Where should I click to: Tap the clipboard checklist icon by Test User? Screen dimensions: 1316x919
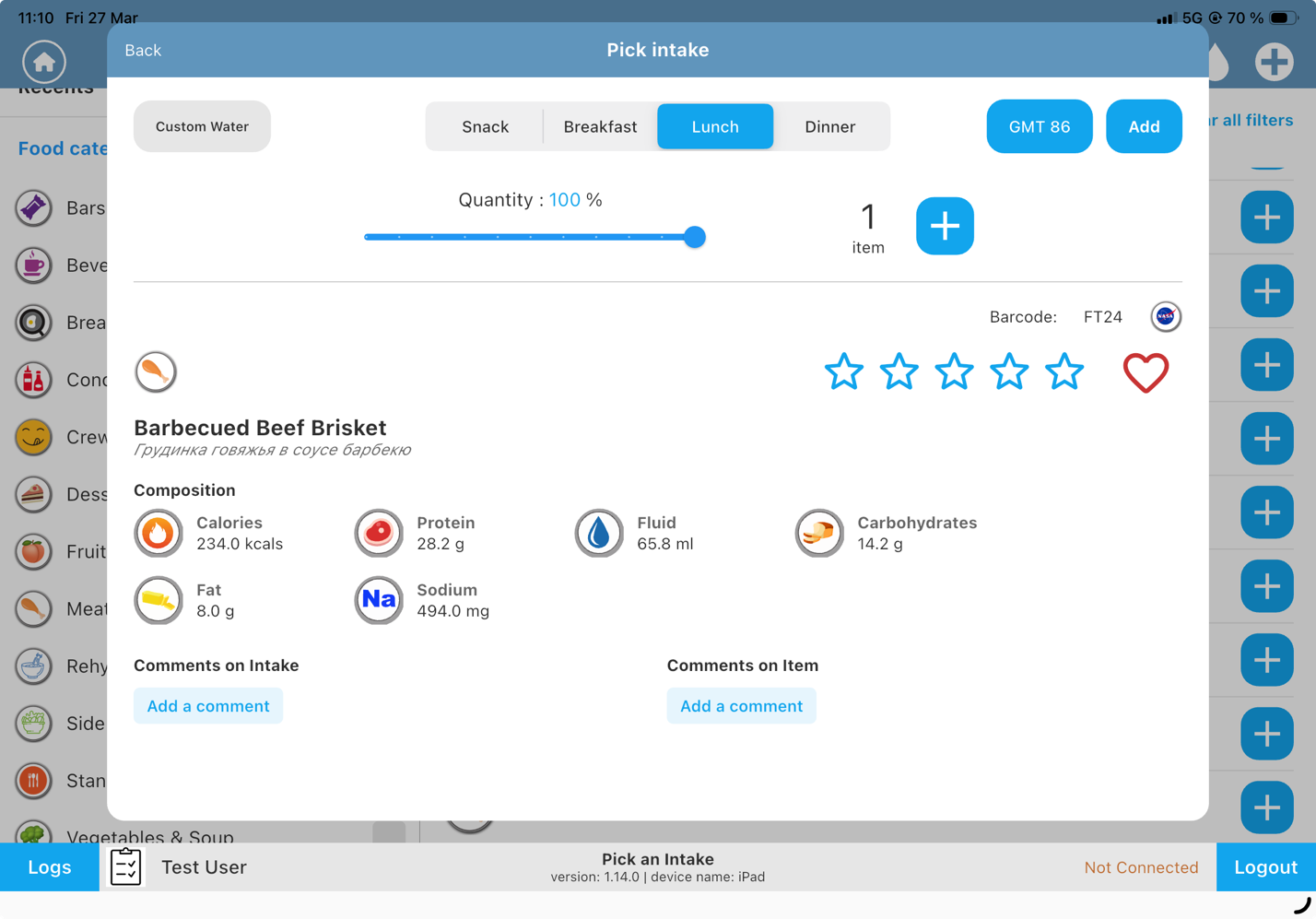[x=126, y=866]
